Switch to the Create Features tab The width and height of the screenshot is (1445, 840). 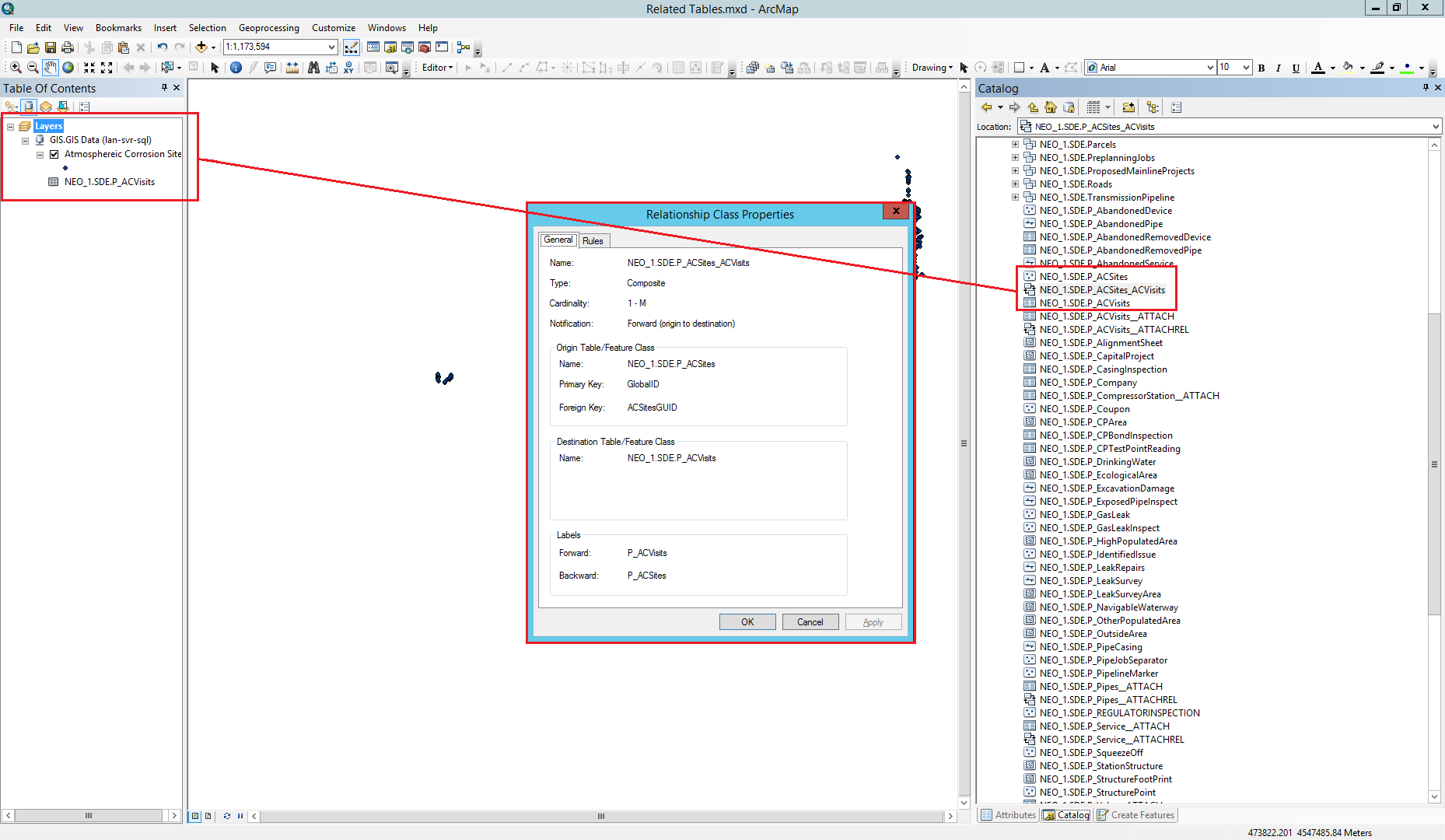click(x=1136, y=814)
